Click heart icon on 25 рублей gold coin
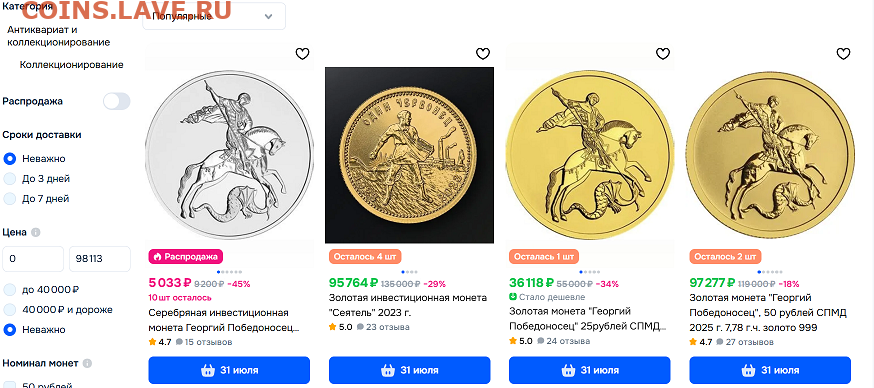874x388 pixels. (x=663, y=54)
